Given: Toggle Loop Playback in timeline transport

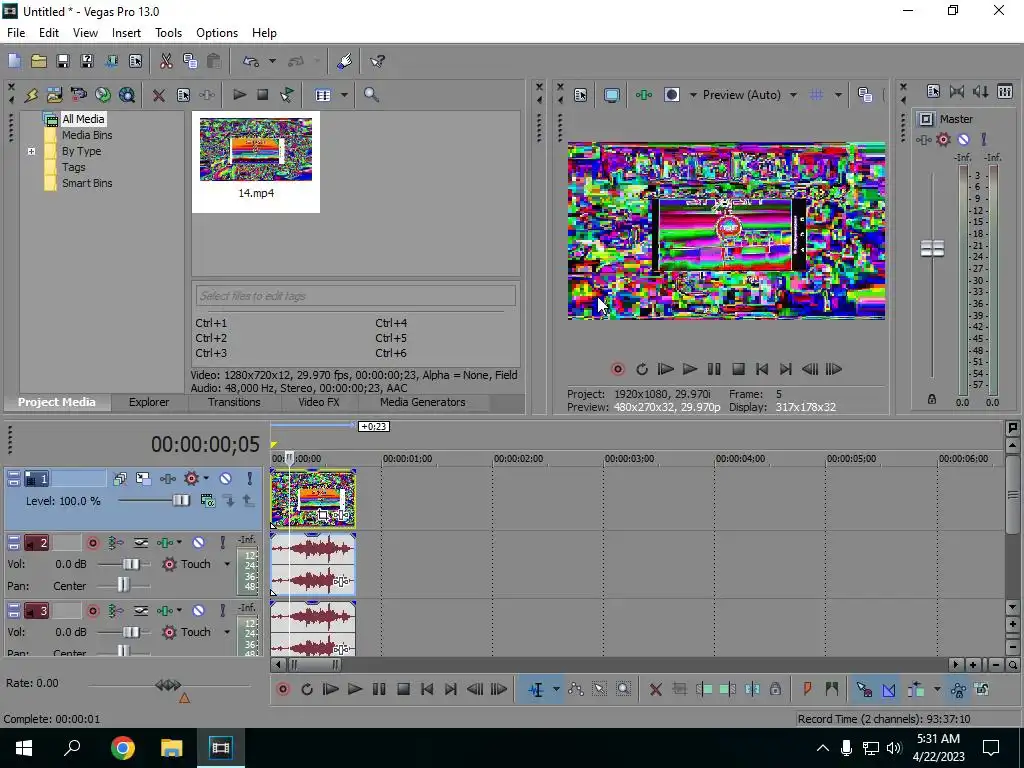Looking at the screenshot, I should click(307, 689).
